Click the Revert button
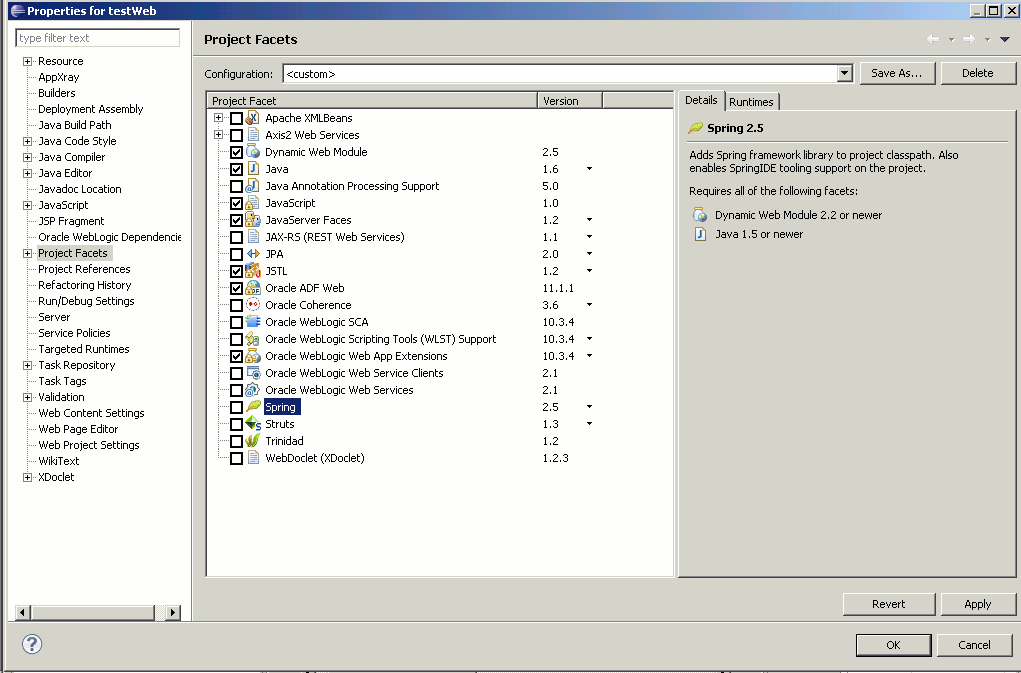Viewport: 1021px width, 673px height. tap(889, 604)
